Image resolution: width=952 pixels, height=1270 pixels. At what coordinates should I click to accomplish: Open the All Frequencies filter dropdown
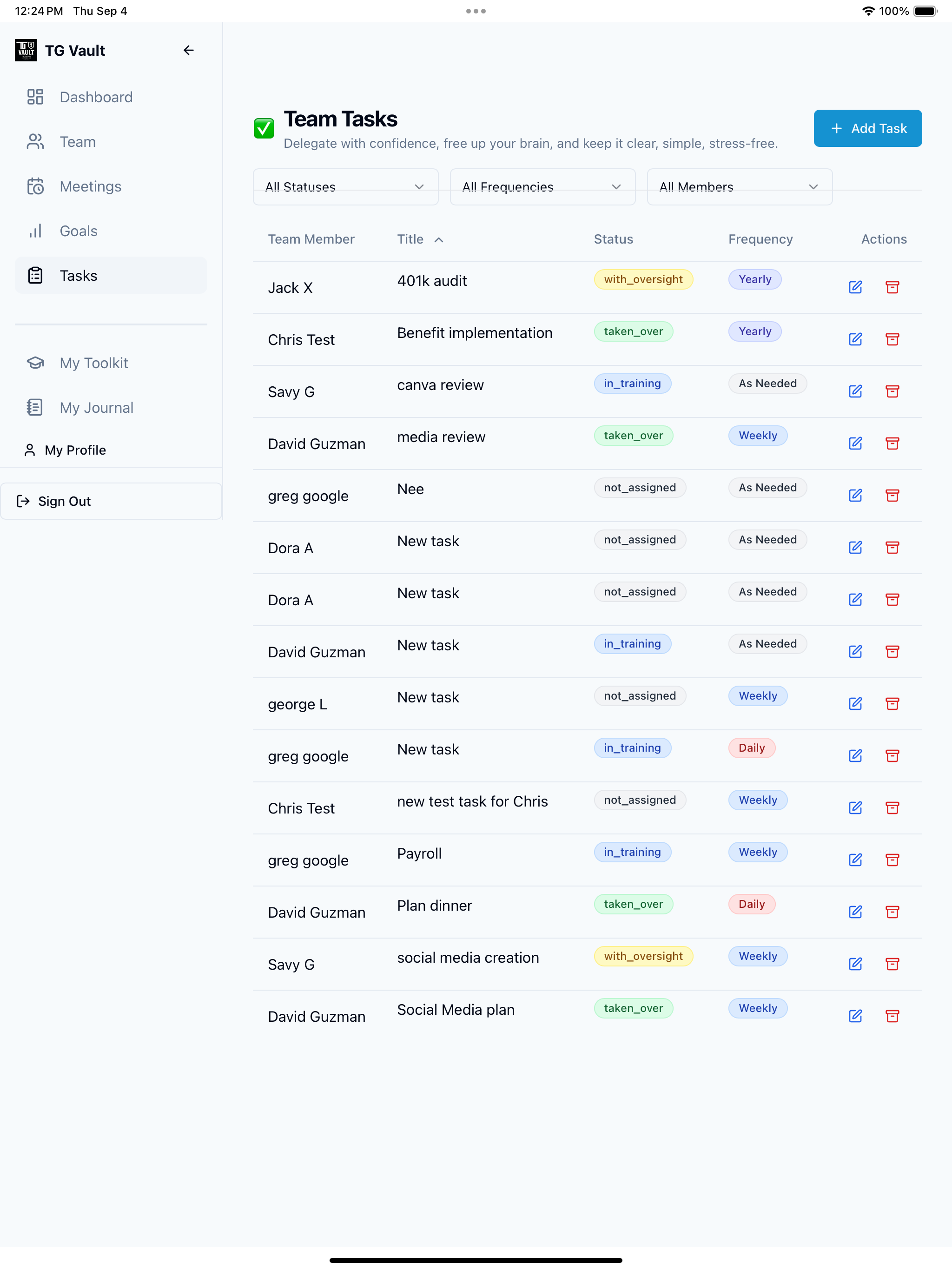pyautogui.click(x=542, y=186)
